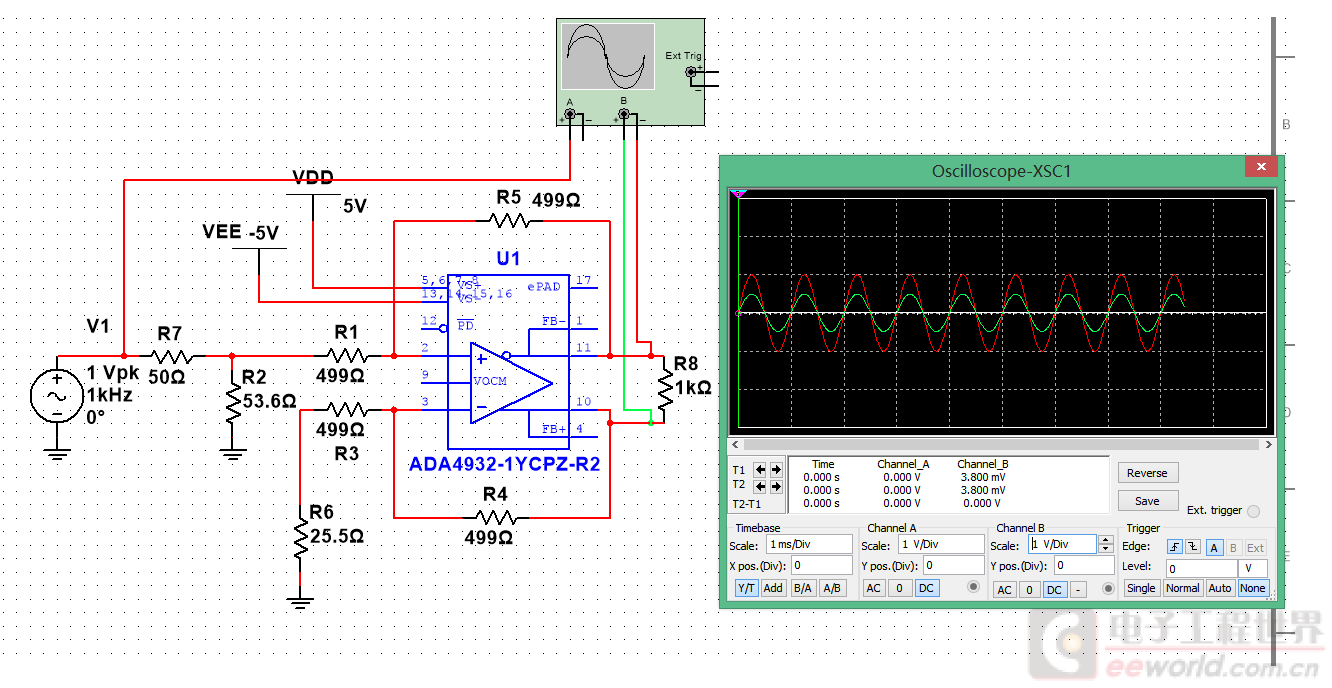Click the cursor marker atop the waveform
Image resolution: width=1332 pixels, height=688 pixels.
tap(738, 192)
